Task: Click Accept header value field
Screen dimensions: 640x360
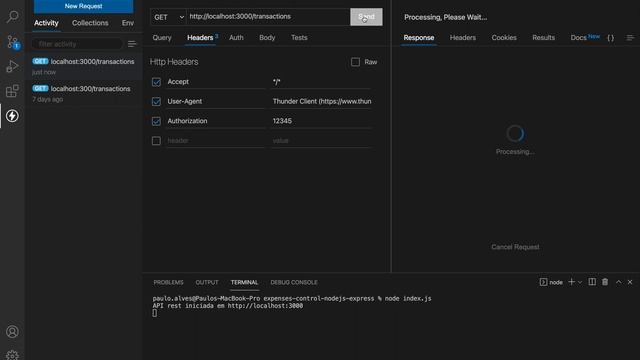Action: 321,82
